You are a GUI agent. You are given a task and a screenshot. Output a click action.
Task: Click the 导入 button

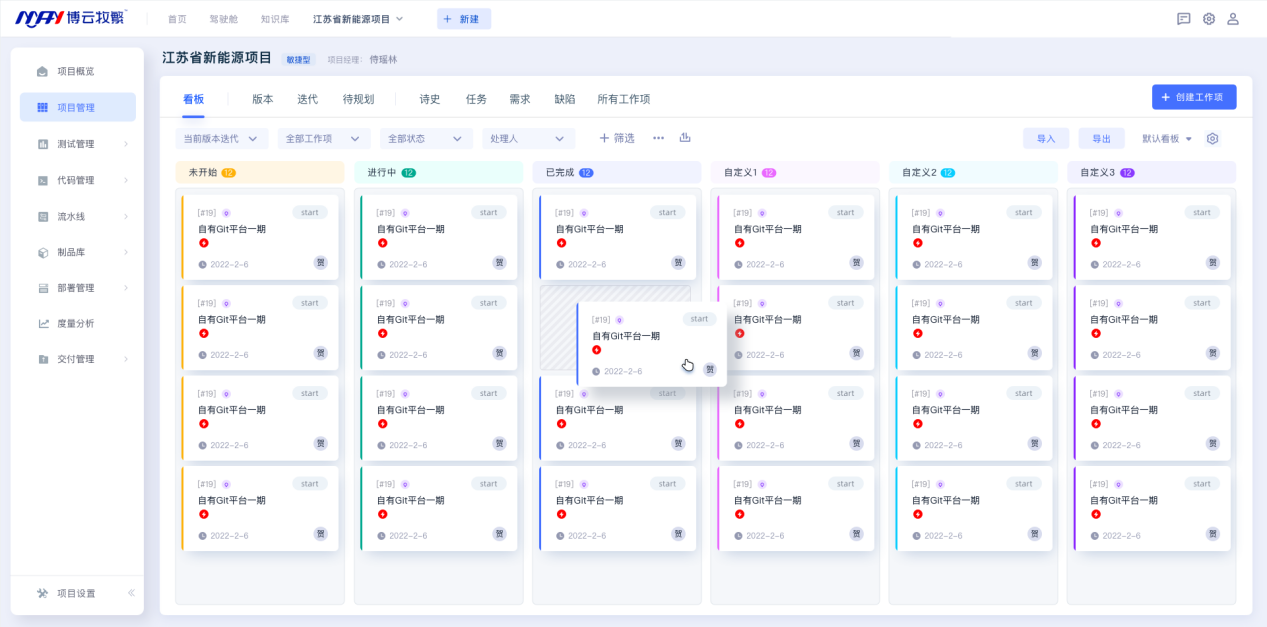(1046, 139)
